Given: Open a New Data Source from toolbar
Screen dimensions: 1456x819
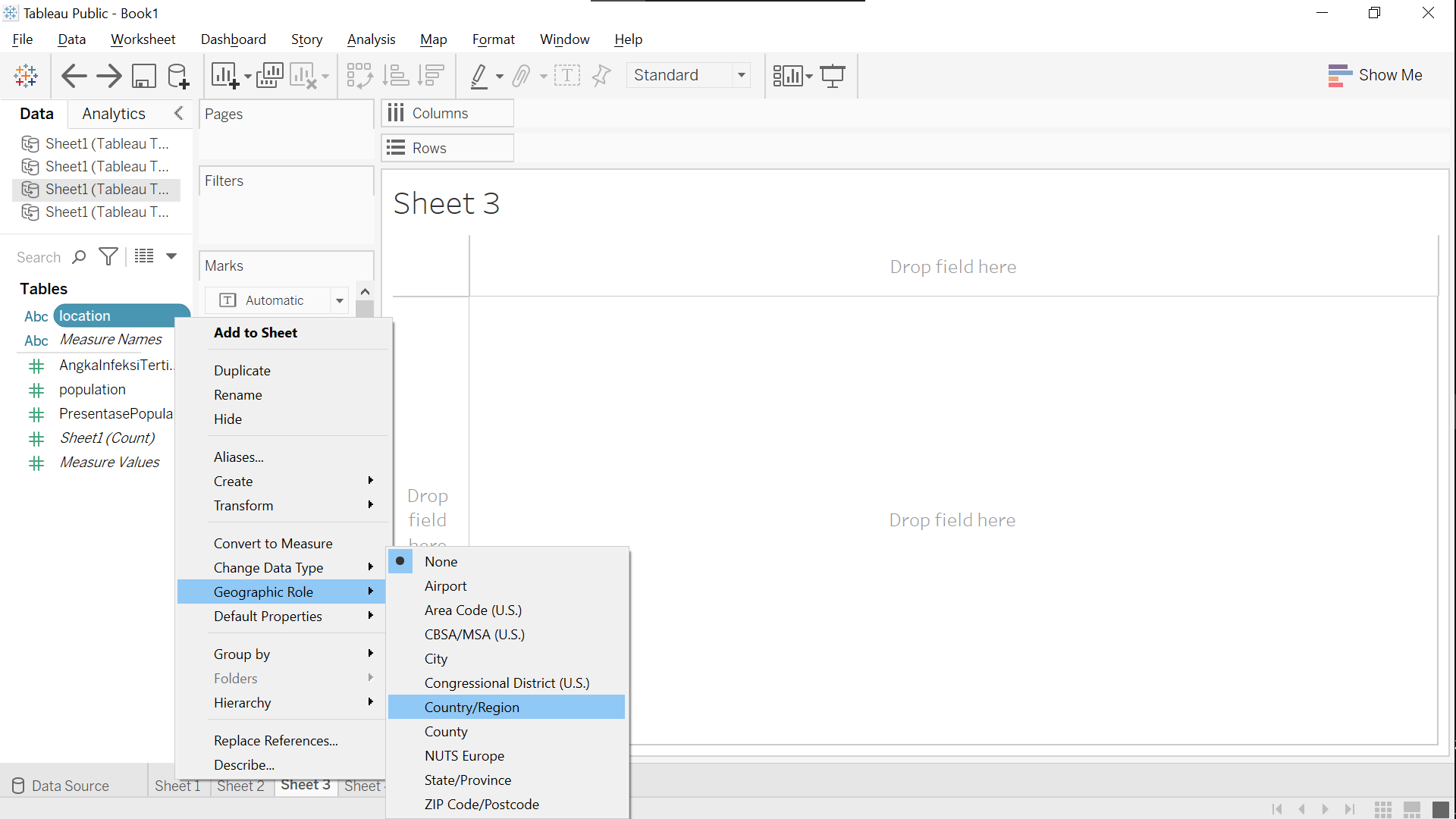Looking at the screenshot, I should pyautogui.click(x=177, y=75).
